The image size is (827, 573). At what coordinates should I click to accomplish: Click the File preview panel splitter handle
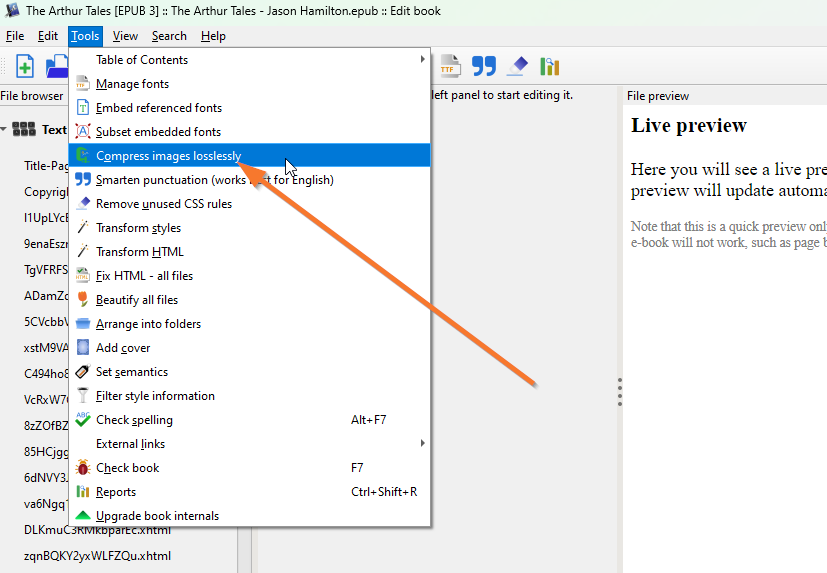coord(620,392)
